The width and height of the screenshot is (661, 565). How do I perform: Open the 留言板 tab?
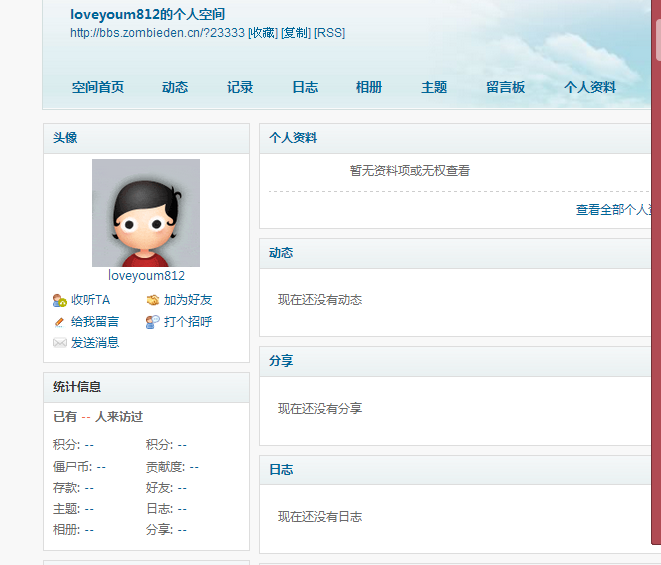(x=505, y=87)
